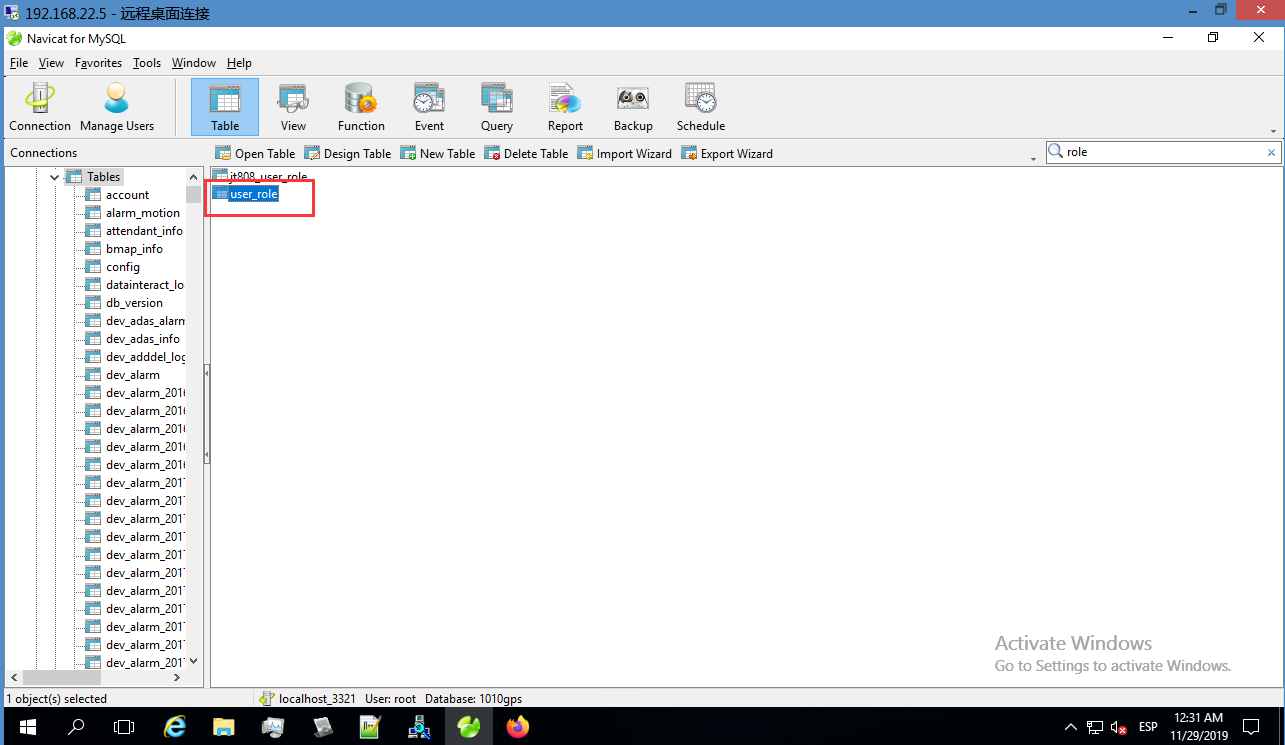Select the dev_adas_info table in tree
Viewport: 1285px width, 745px height.
pyautogui.click(x=143, y=339)
